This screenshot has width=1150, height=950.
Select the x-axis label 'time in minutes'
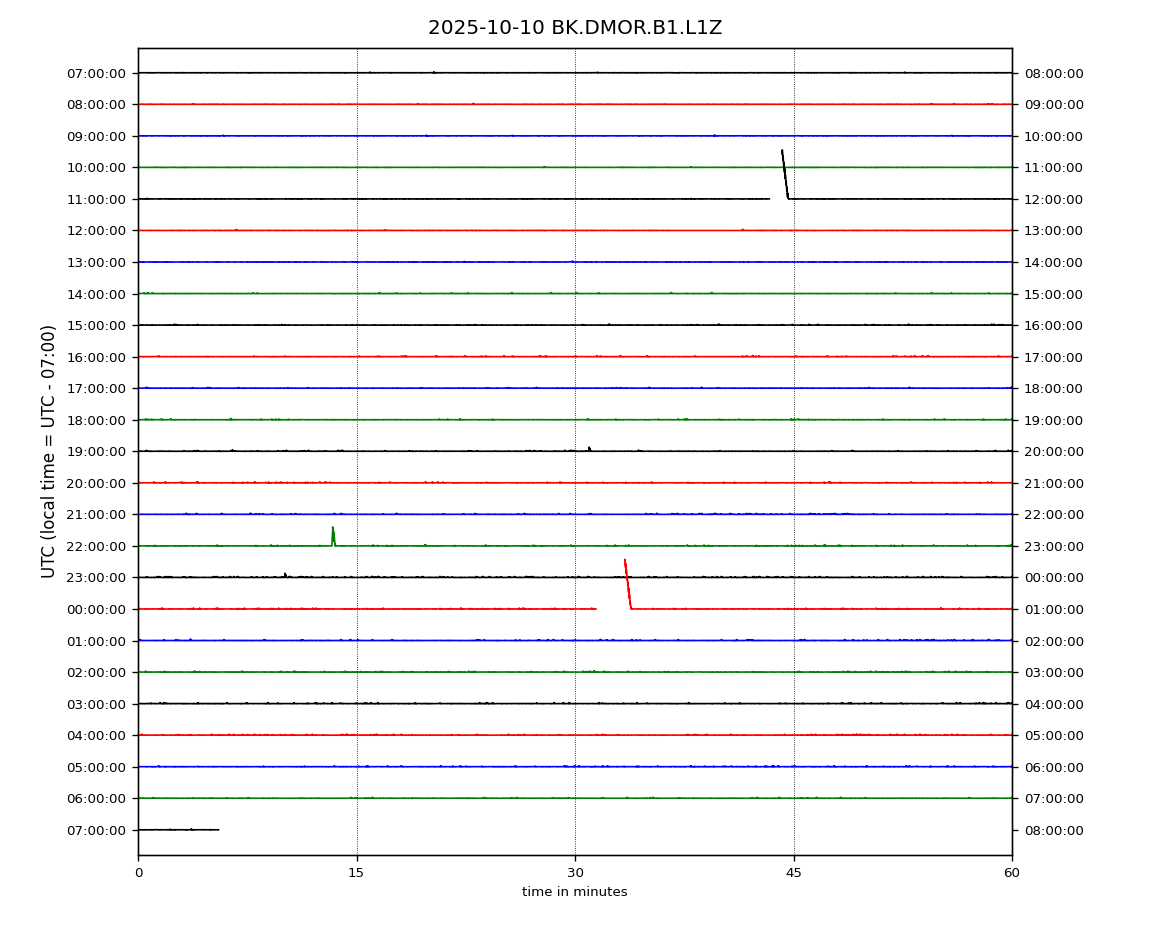click(x=574, y=892)
